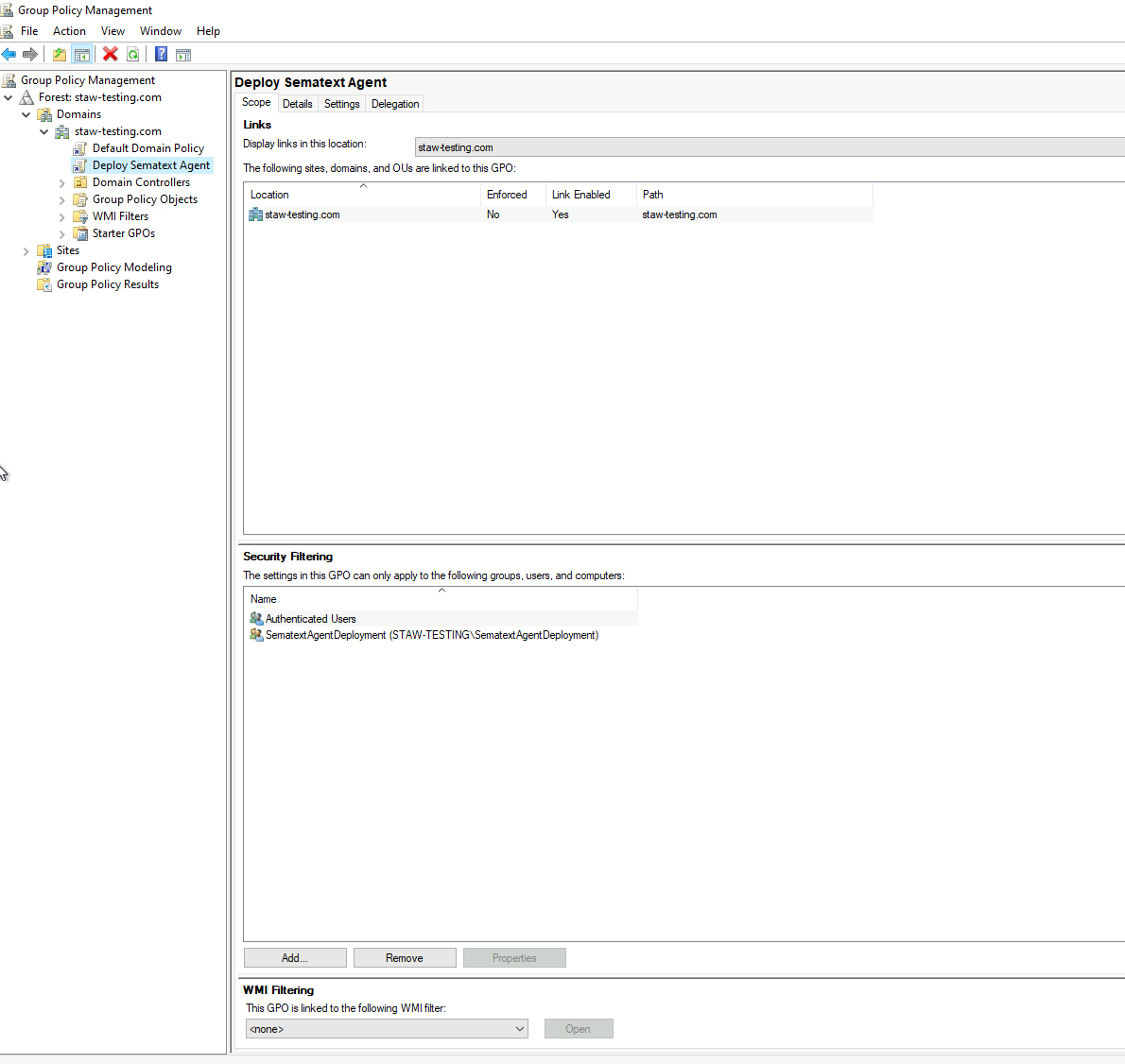Open the Action menu
The width and height of the screenshot is (1125, 1064).
coord(69,31)
